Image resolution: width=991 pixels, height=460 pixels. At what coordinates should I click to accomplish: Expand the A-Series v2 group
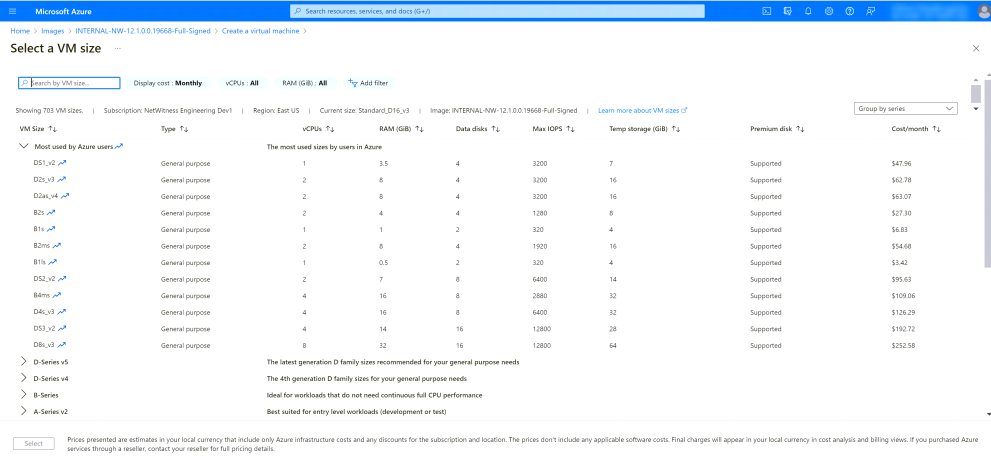click(24, 411)
